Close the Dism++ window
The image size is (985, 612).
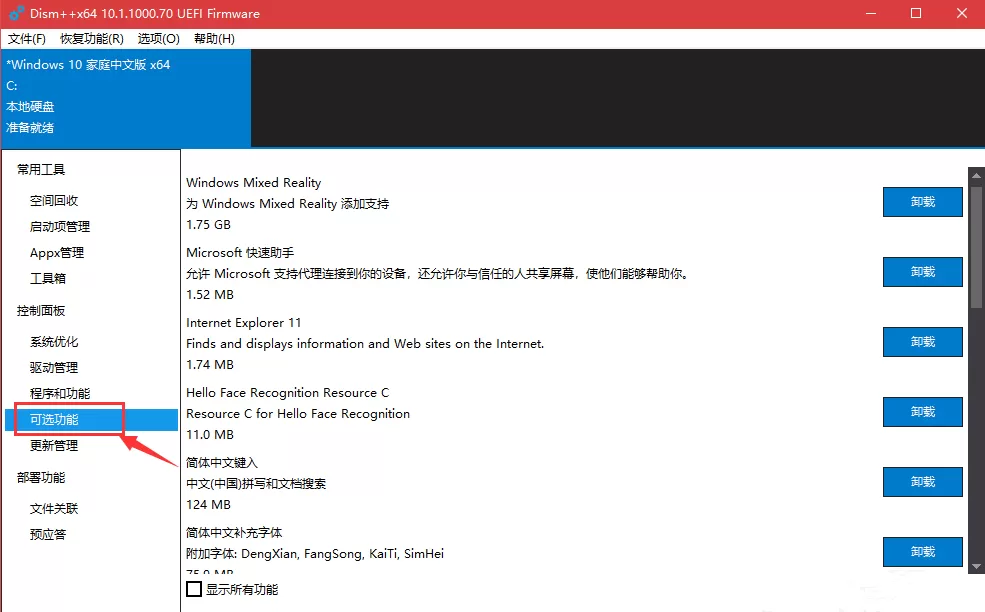(962, 13)
